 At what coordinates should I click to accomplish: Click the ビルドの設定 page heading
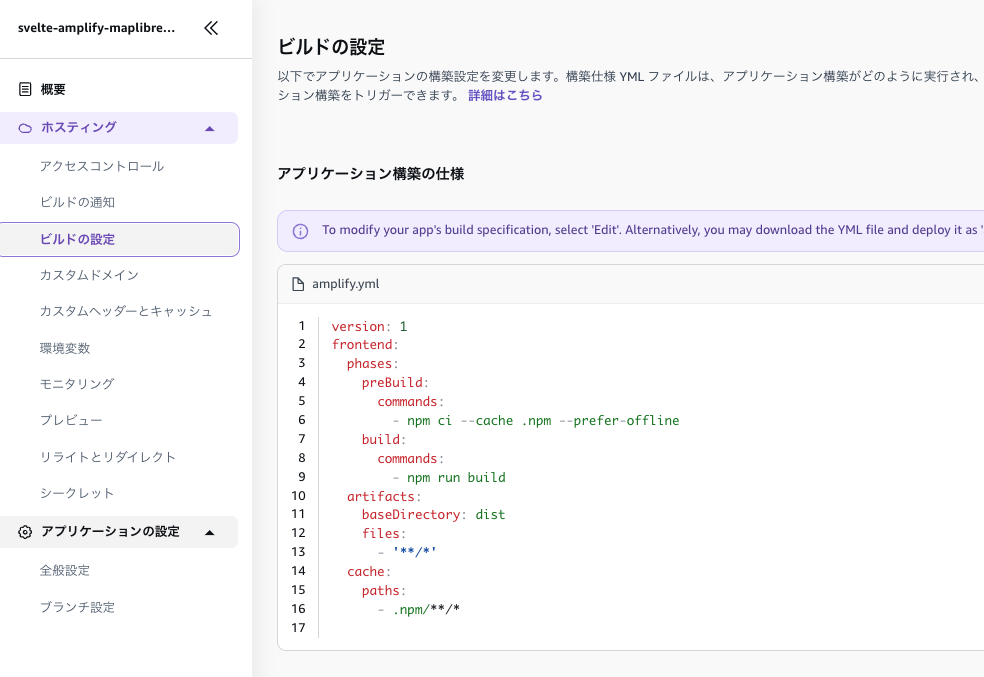pyautogui.click(x=331, y=47)
